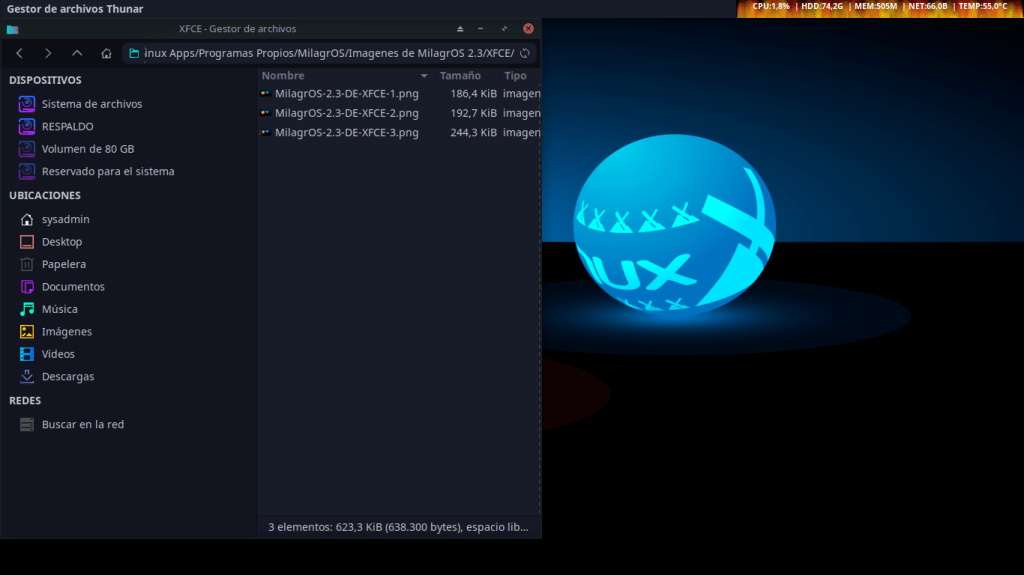Viewport: 1024px width, 575px height.
Task: Open Descargas in the sidebar
Action: click(x=67, y=377)
